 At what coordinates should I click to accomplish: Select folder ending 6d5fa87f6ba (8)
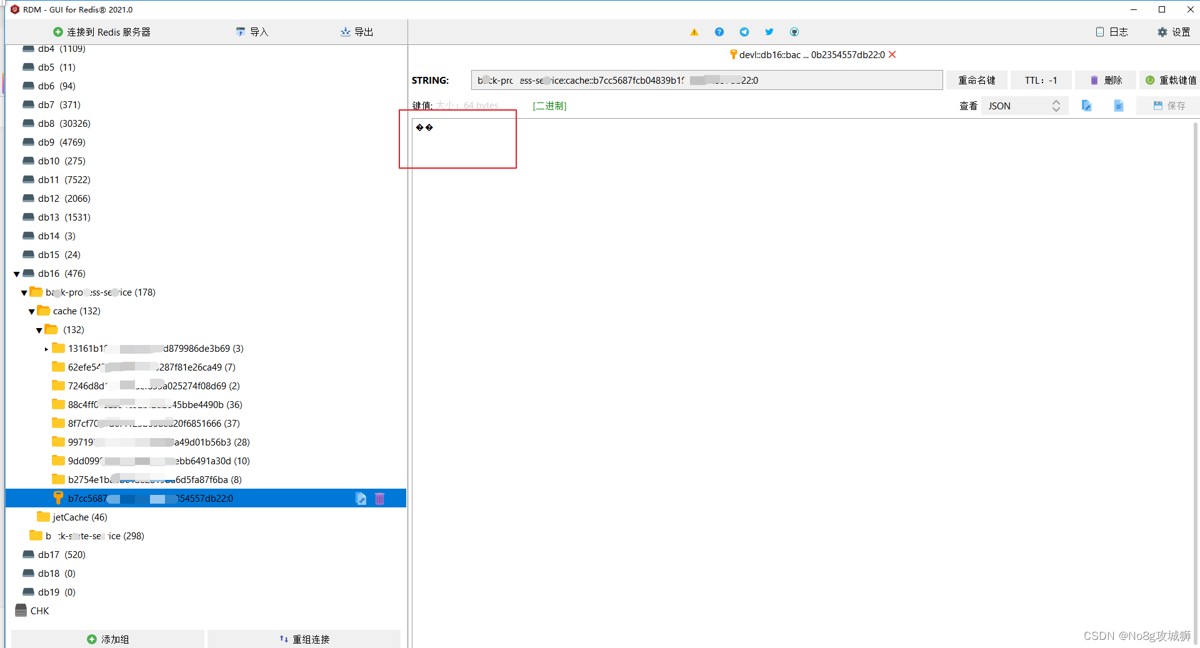click(147, 480)
